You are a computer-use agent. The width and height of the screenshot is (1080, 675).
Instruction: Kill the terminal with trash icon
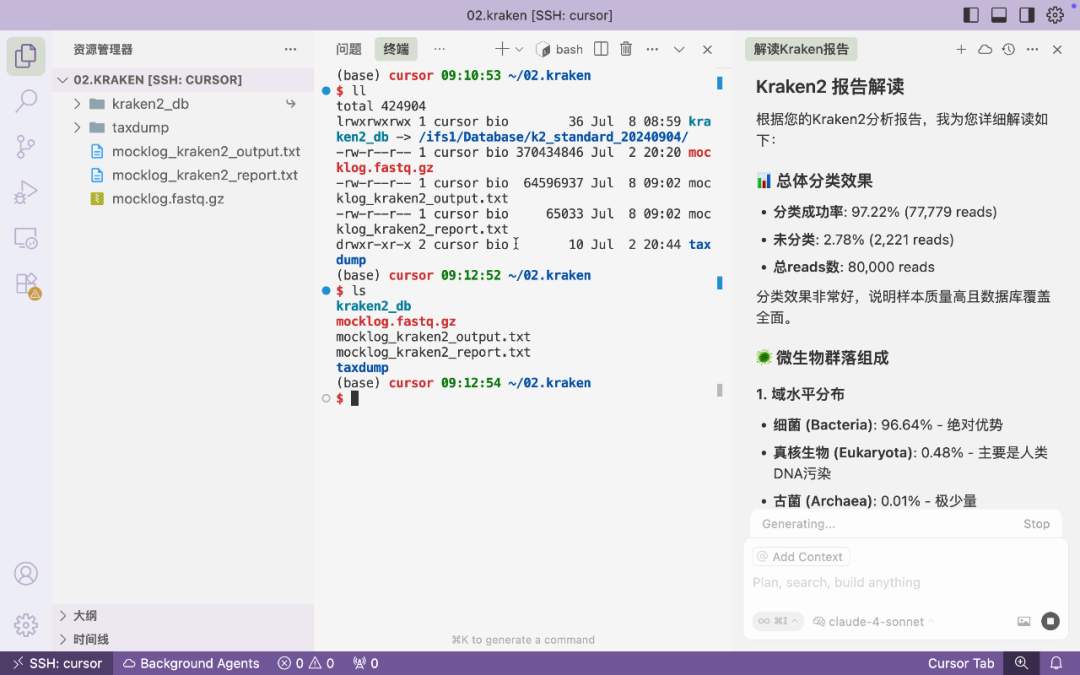pos(625,49)
